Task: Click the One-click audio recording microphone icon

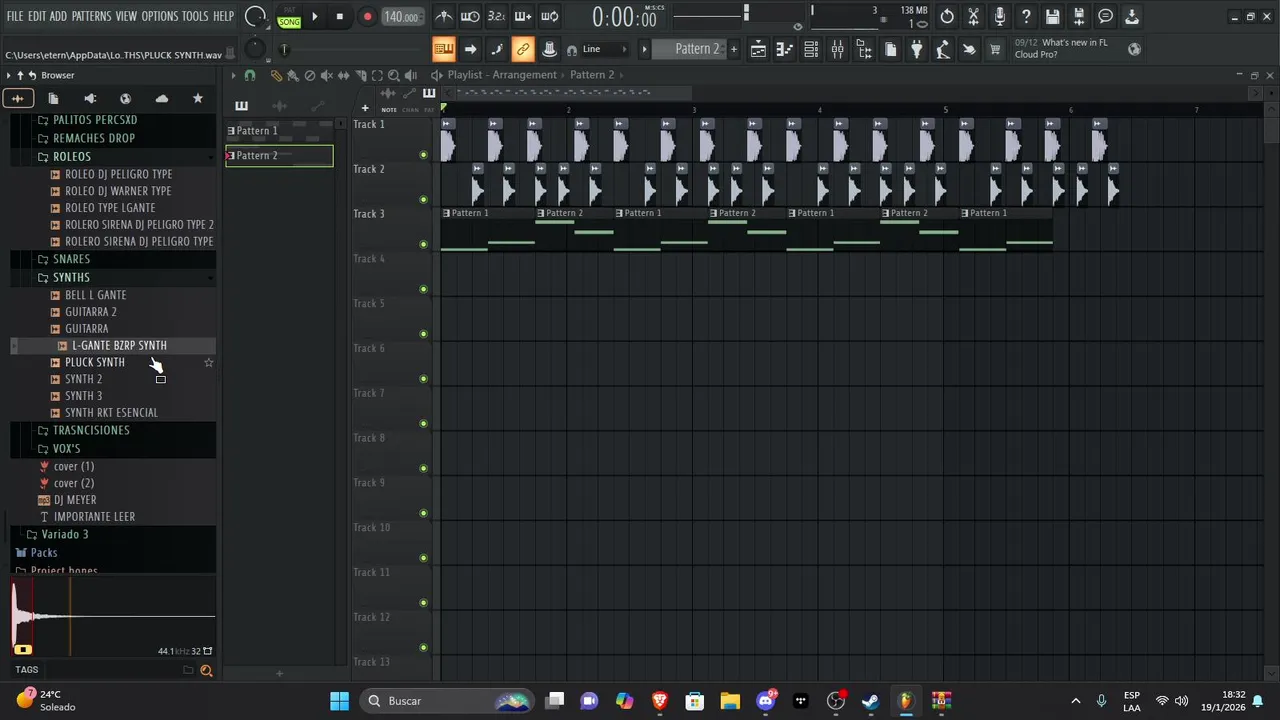Action: pos(999,17)
